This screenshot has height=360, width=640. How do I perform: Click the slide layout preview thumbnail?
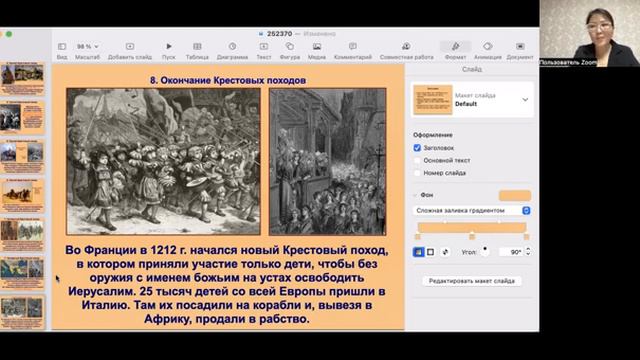(433, 100)
